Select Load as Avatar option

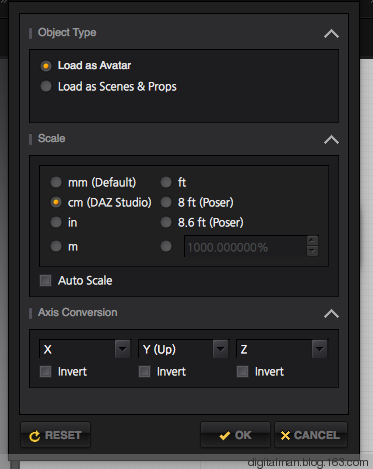(46, 66)
